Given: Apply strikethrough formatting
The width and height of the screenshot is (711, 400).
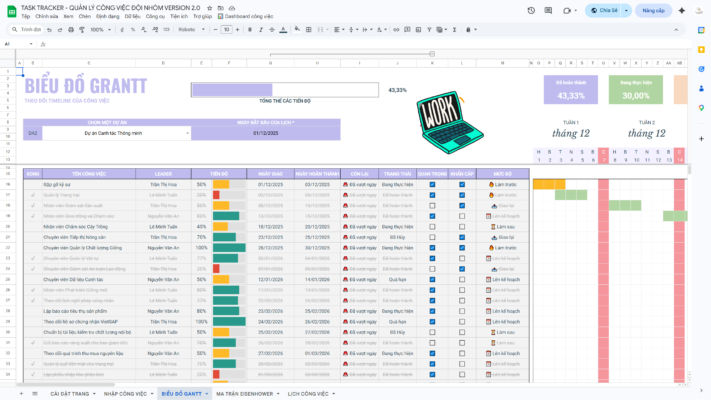Looking at the screenshot, I should (272, 29).
